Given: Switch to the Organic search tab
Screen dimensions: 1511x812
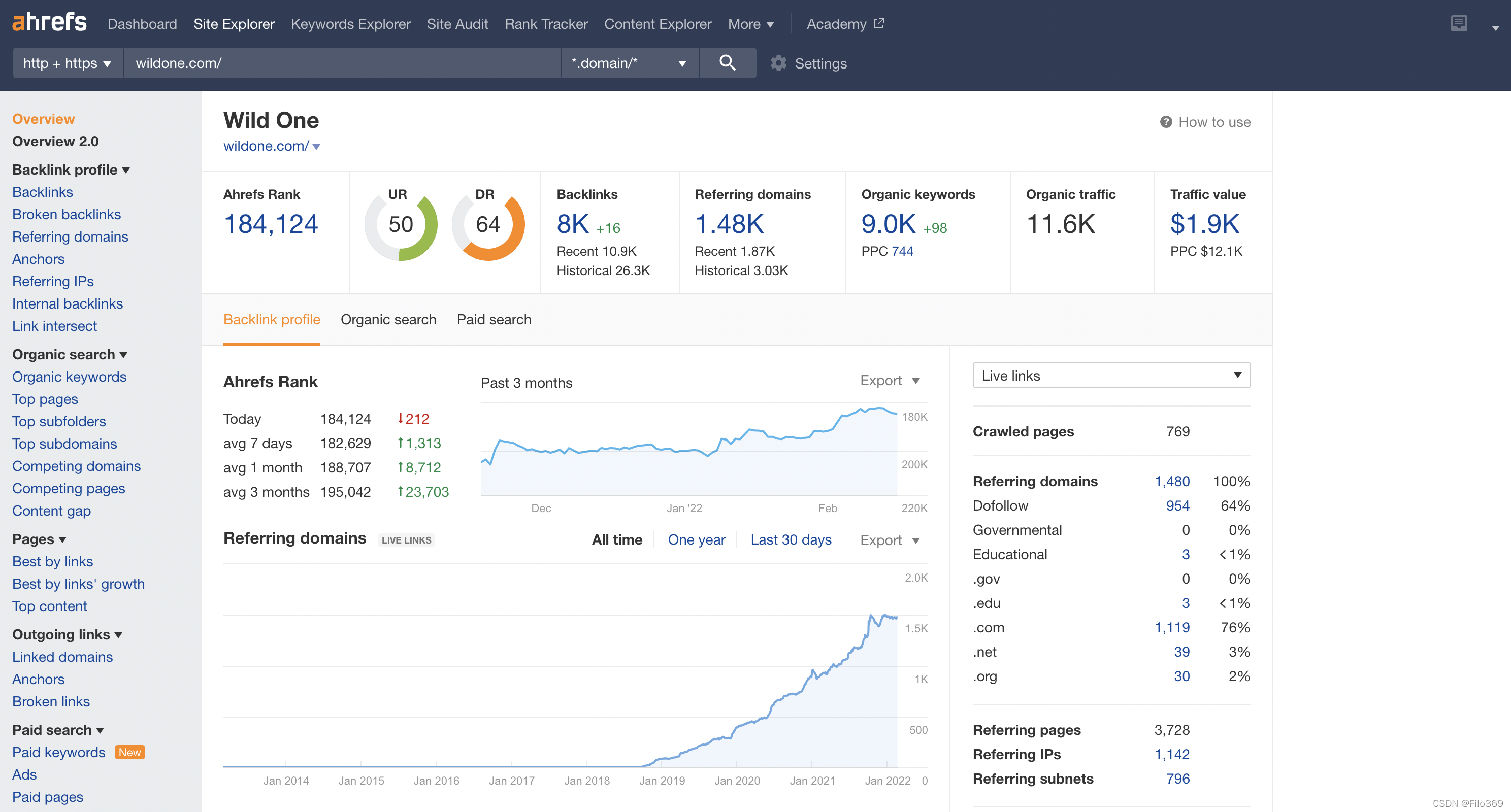Looking at the screenshot, I should 388,320.
